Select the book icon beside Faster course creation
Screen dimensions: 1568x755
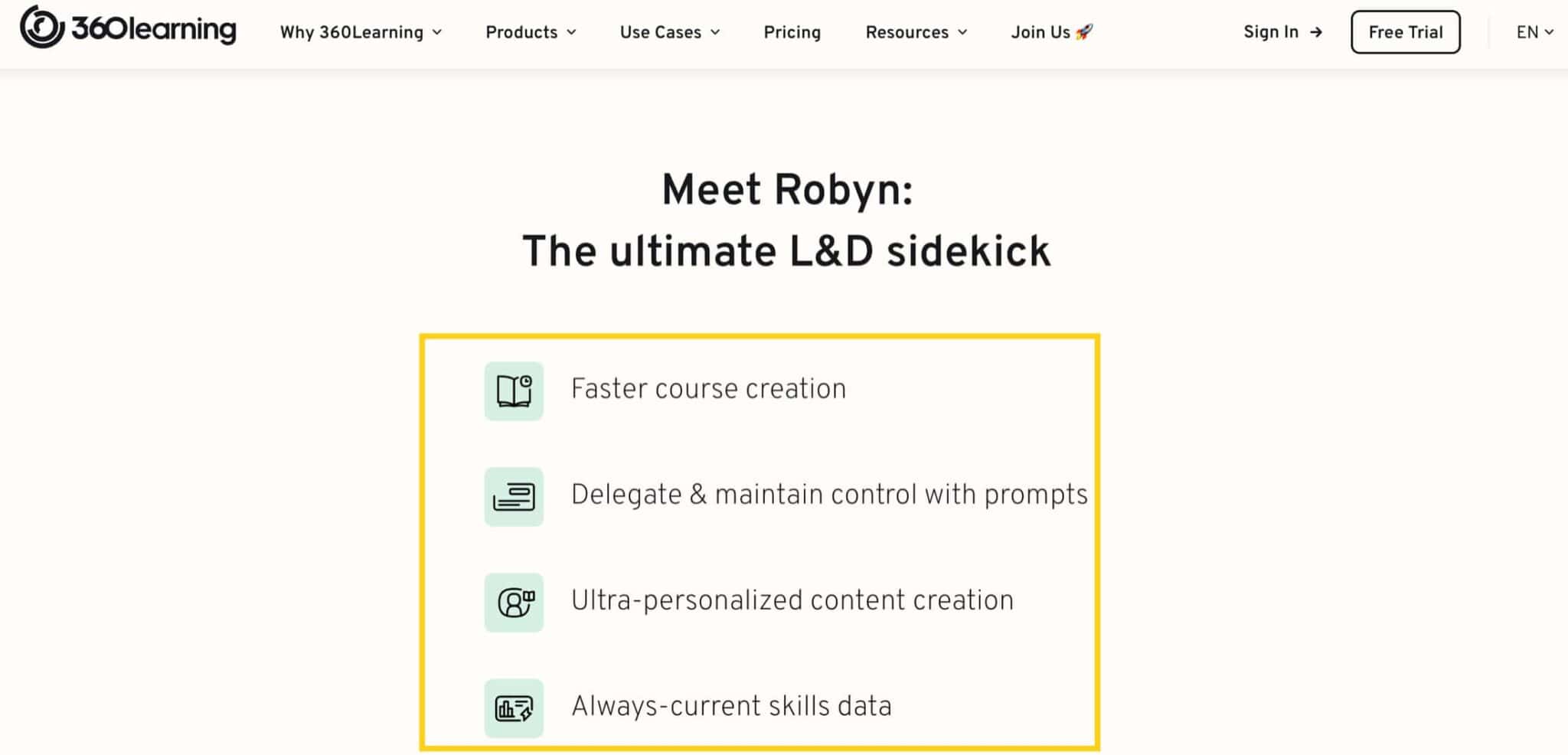point(513,392)
